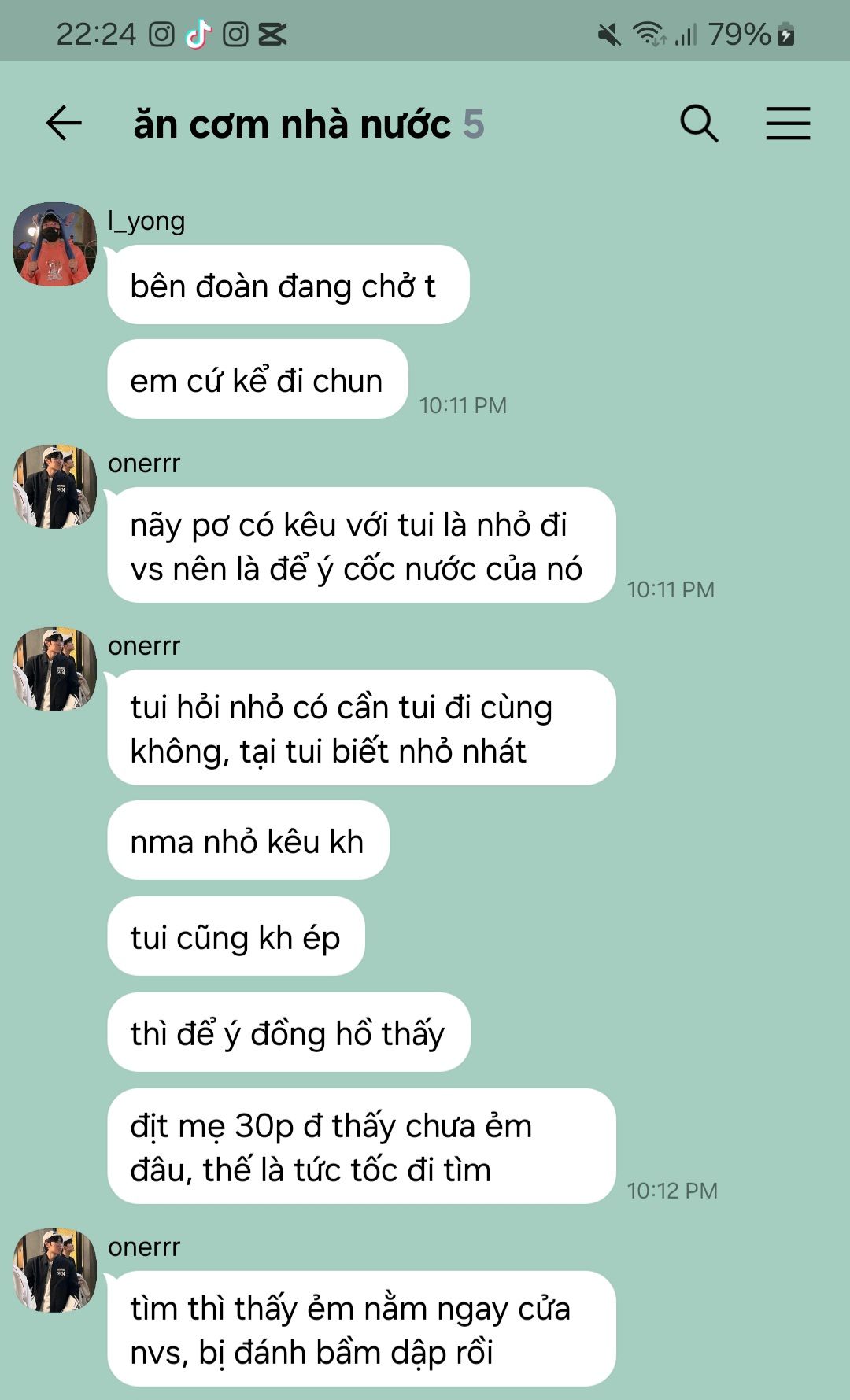Tap the CapCut notification icon in status bar
The width and height of the screenshot is (850, 1400).
click(x=272, y=34)
